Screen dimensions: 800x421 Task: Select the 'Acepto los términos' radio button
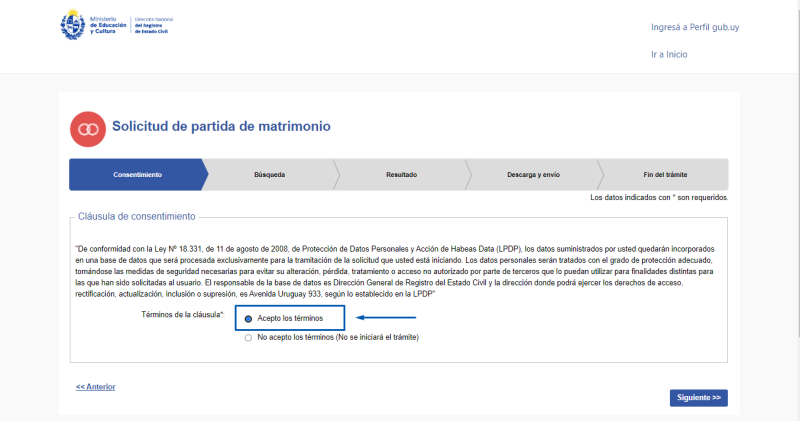248,319
